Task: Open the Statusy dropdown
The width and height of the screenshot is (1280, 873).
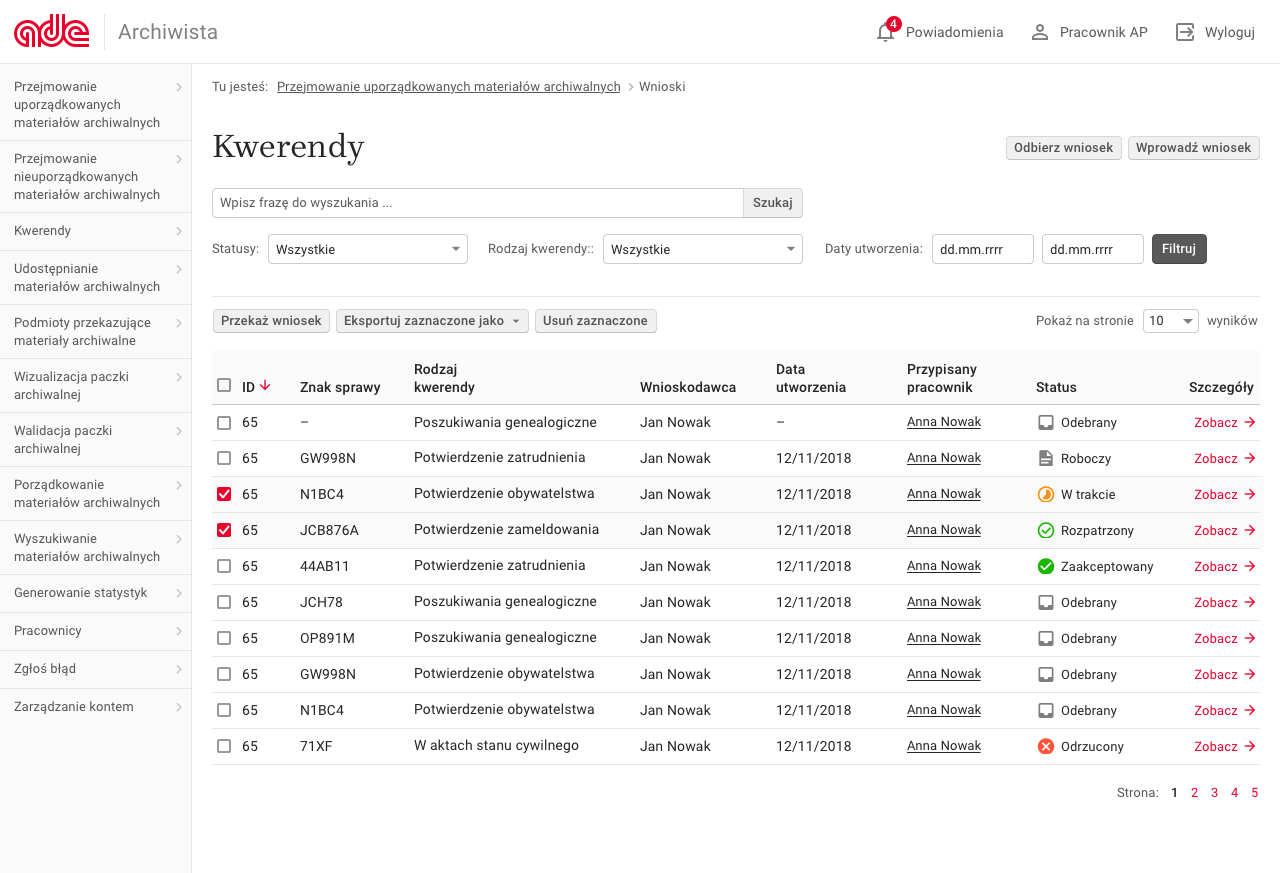Action: (367, 249)
